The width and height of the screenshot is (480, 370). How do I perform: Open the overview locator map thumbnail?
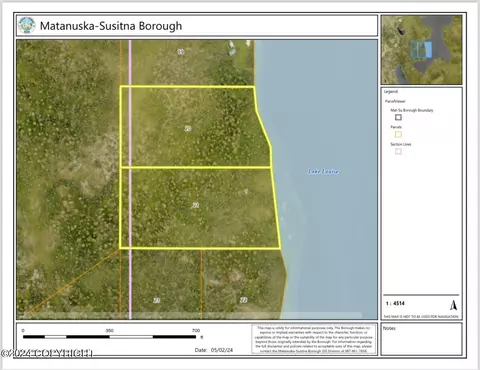point(422,50)
